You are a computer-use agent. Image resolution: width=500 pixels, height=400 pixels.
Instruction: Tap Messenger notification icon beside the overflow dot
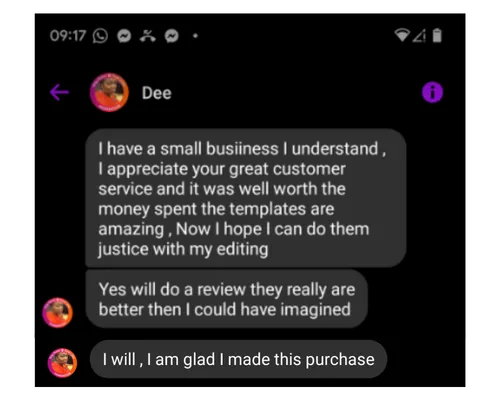coord(172,36)
